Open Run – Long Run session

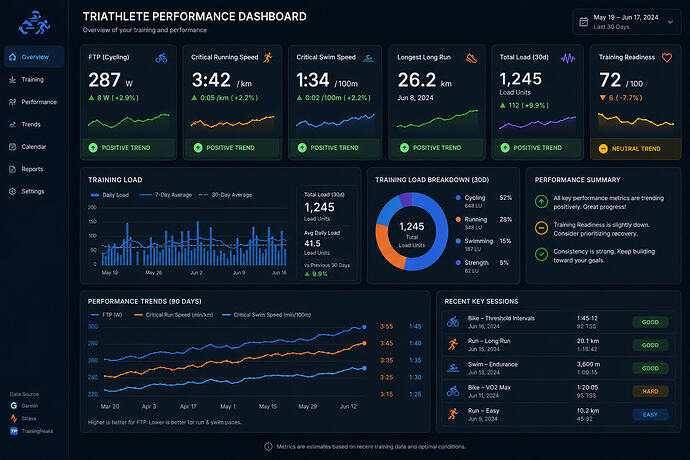coord(558,345)
